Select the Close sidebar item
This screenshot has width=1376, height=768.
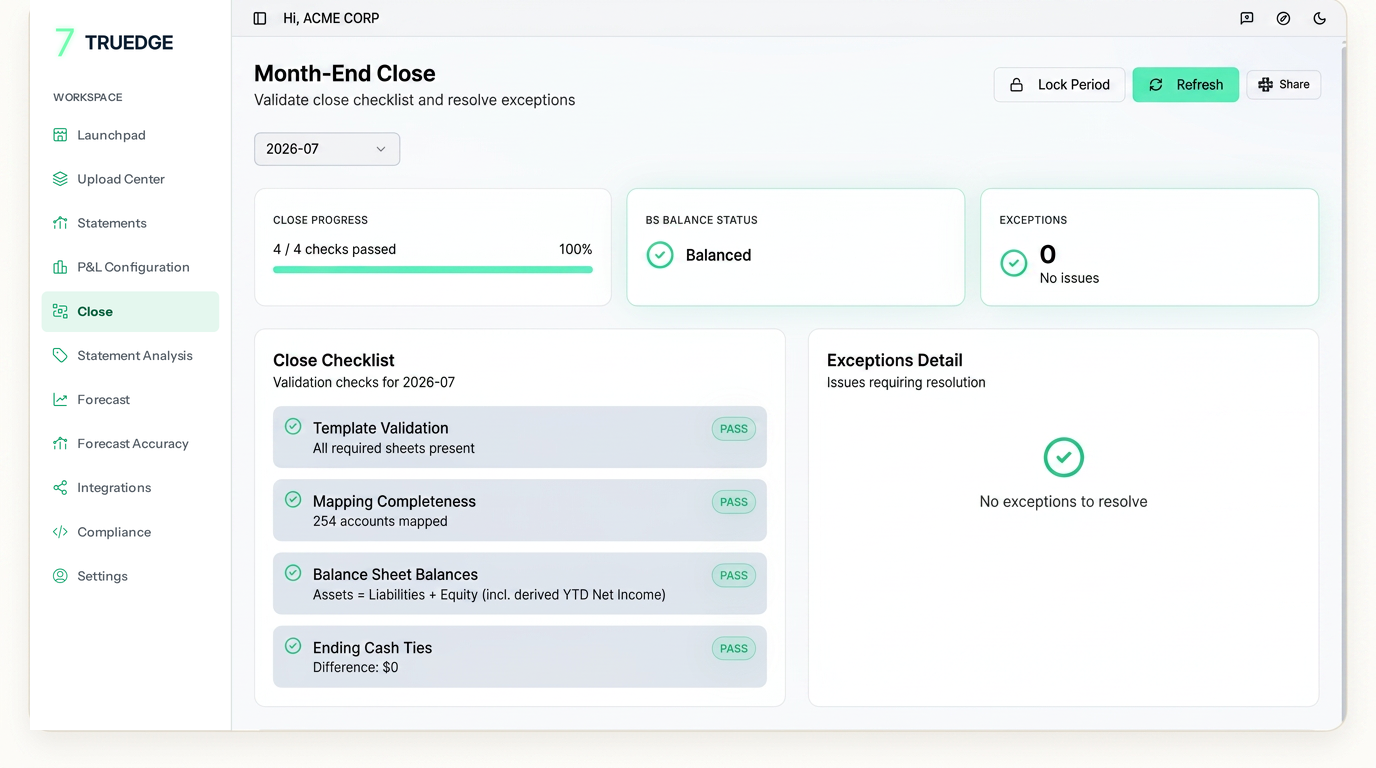tap(130, 311)
